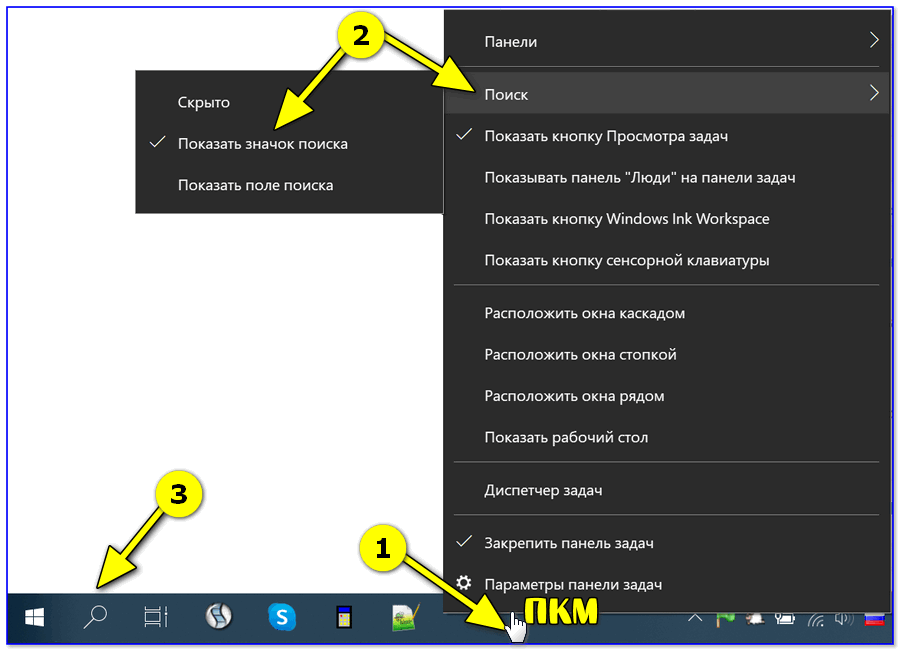
Task: Uncheck "Показать кнопку Просмотра задач"
Action: tap(606, 136)
